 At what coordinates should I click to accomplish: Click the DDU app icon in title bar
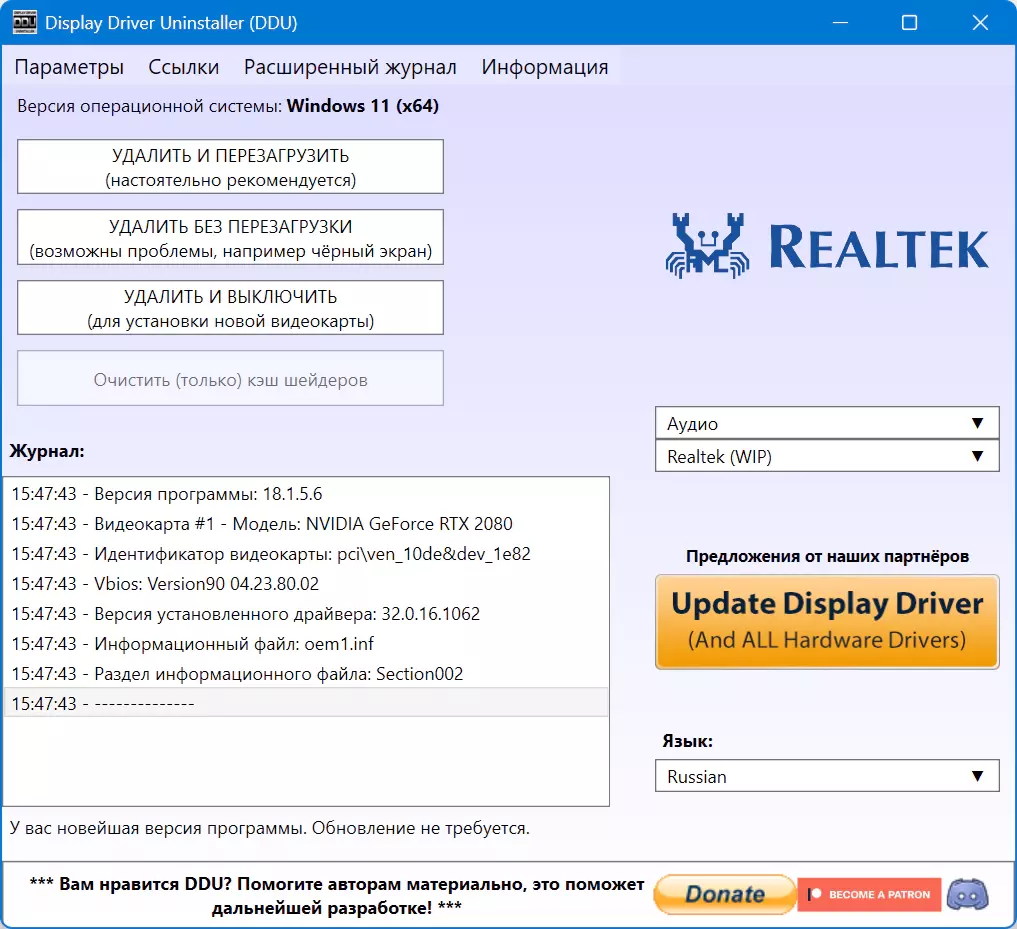tap(25, 23)
